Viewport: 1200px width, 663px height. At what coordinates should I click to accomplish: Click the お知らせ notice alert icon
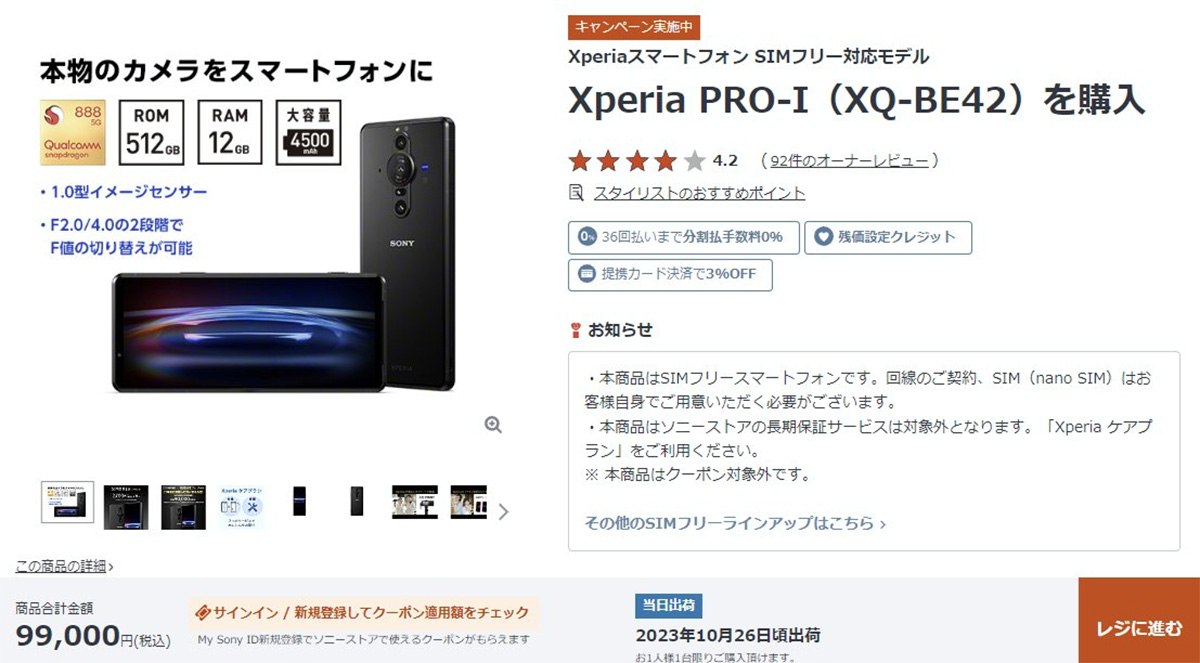(575, 330)
